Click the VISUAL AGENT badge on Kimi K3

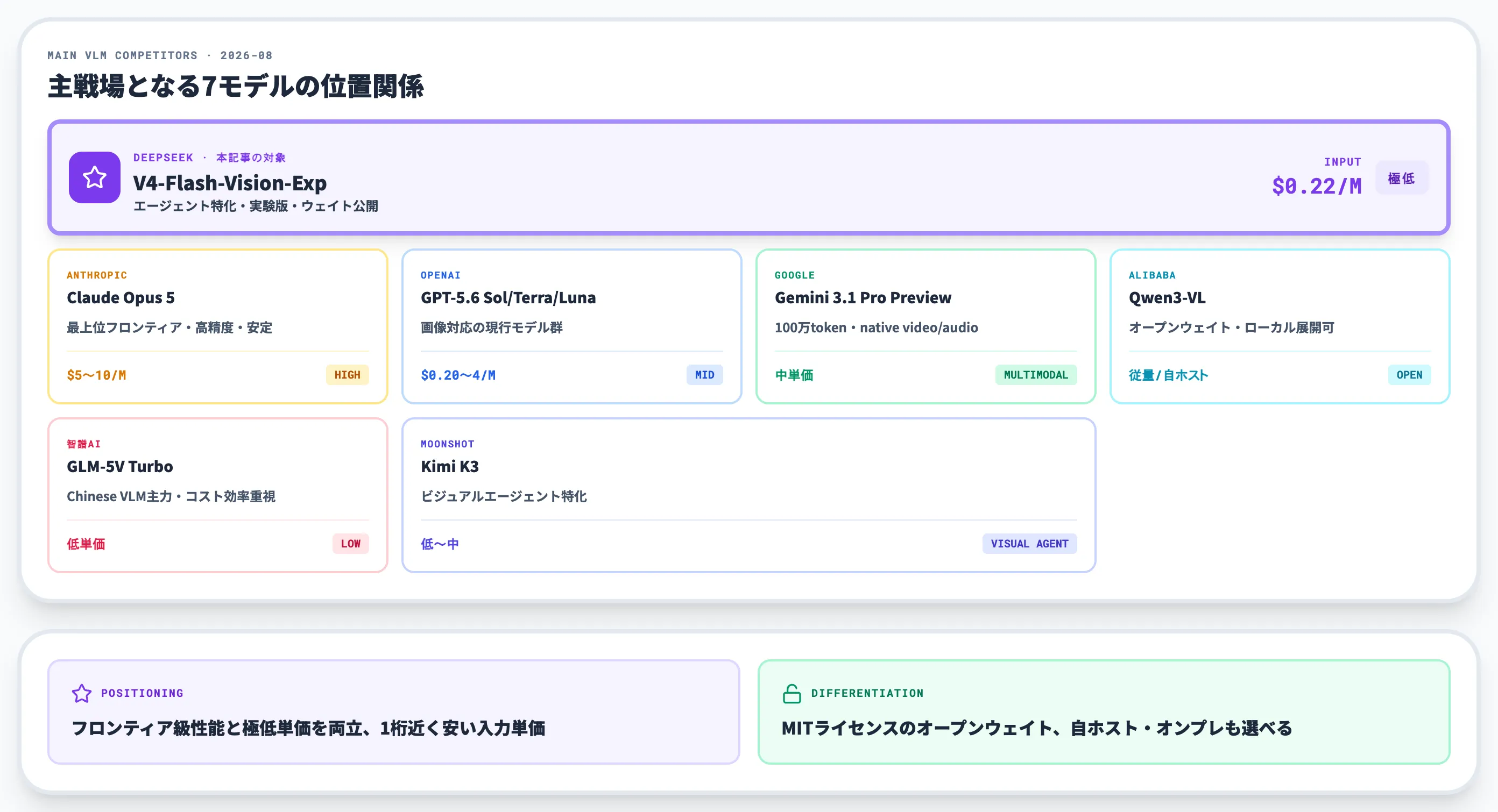tap(1029, 544)
